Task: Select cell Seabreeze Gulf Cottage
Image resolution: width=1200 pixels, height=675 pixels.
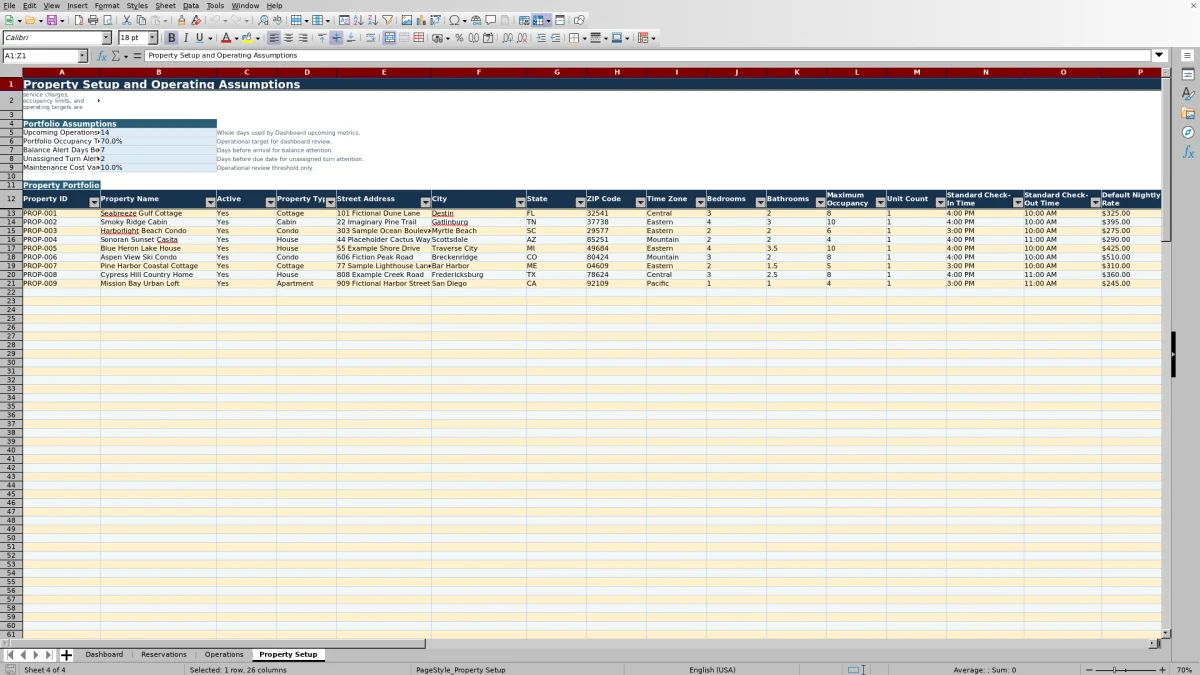Action: tap(158, 213)
